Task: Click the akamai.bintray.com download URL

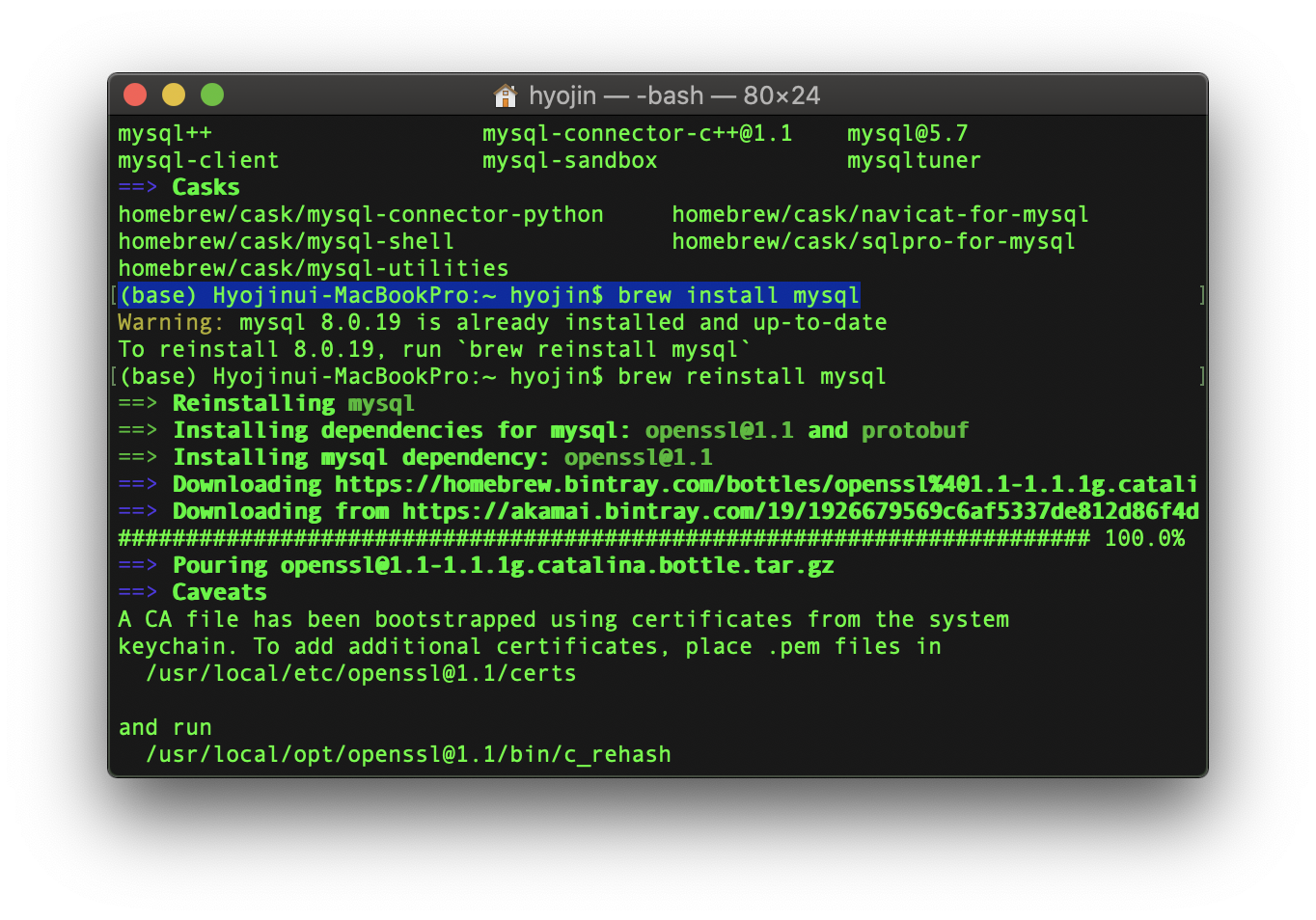Action: 800,511
